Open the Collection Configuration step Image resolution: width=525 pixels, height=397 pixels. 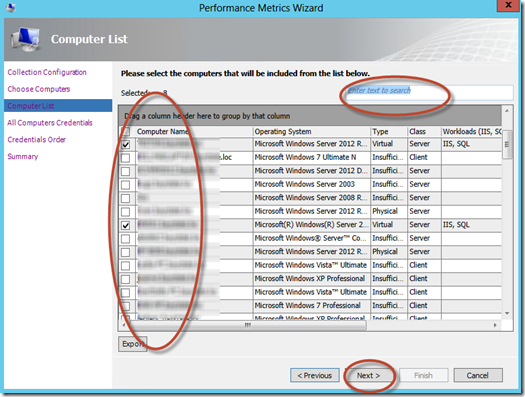(x=47, y=72)
